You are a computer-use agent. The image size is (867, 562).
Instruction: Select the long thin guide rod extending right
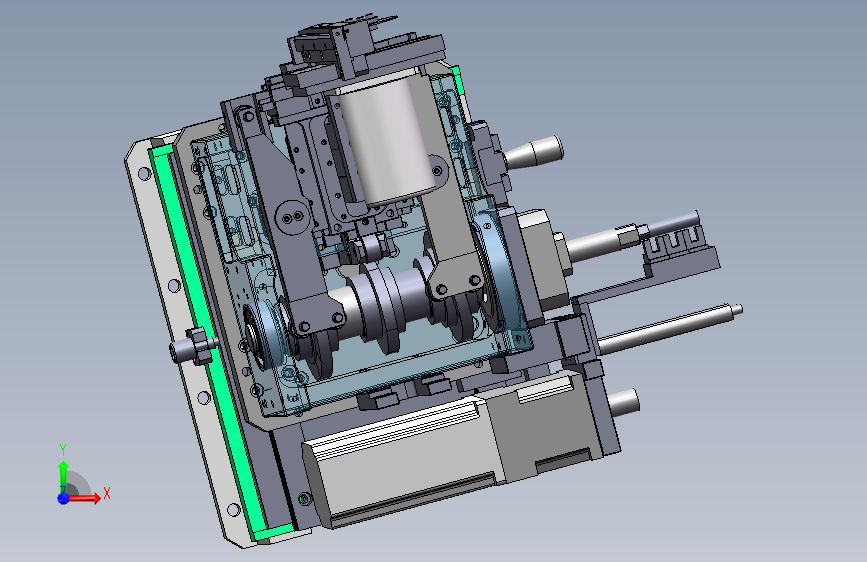coord(669,328)
